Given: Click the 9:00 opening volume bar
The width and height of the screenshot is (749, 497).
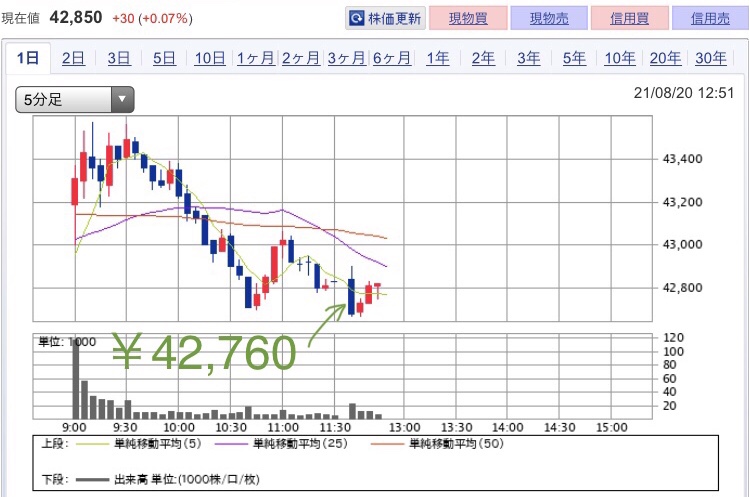Looking at the screenshot, I should [x=75, y=380].
